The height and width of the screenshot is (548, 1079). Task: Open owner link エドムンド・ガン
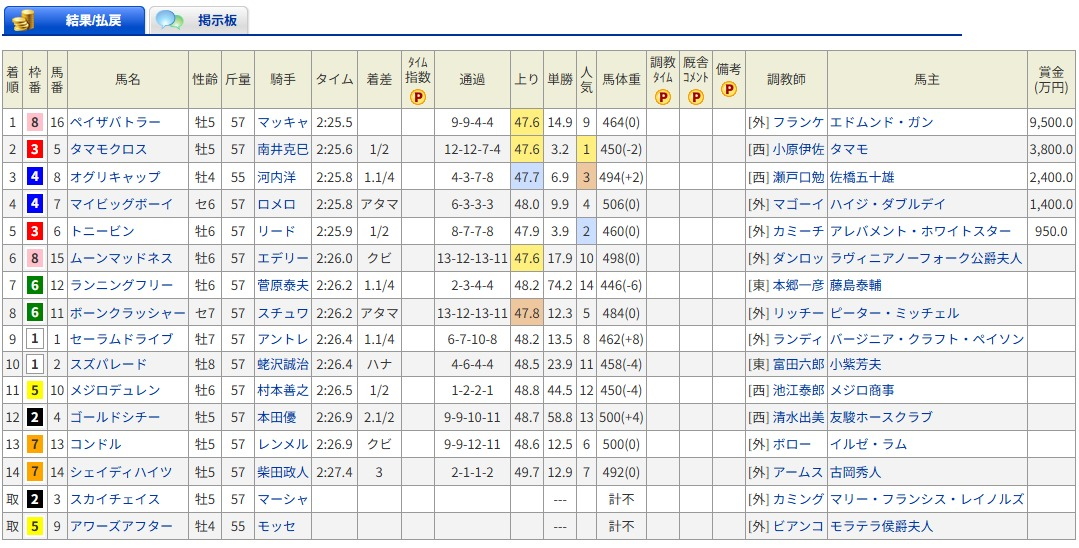pos(881,122)
